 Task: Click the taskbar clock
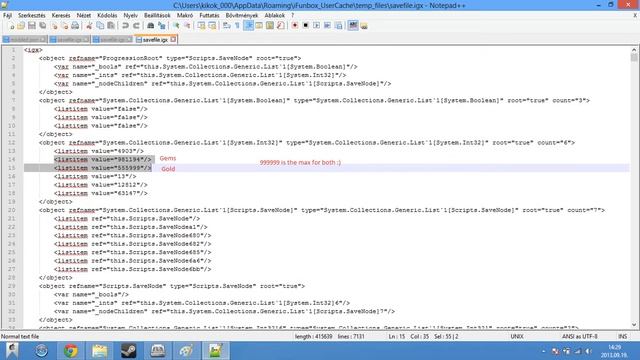click(614, 351)
